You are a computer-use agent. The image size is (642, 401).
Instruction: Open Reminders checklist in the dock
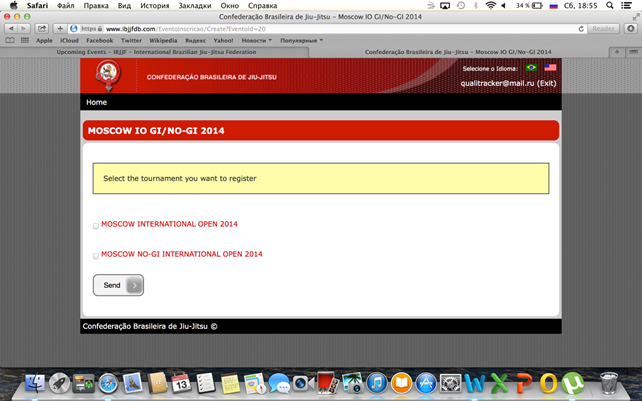pyautogui.click(x=206, y=383)
